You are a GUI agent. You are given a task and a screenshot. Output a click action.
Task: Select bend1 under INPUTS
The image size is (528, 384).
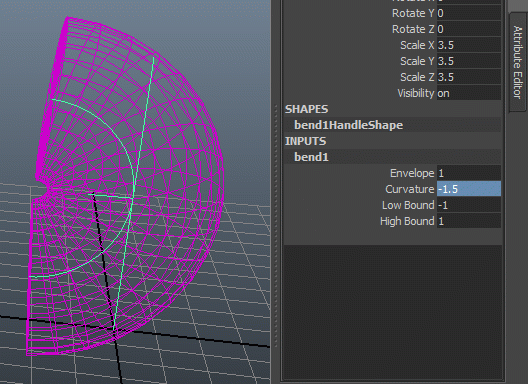tap(311, 157)
